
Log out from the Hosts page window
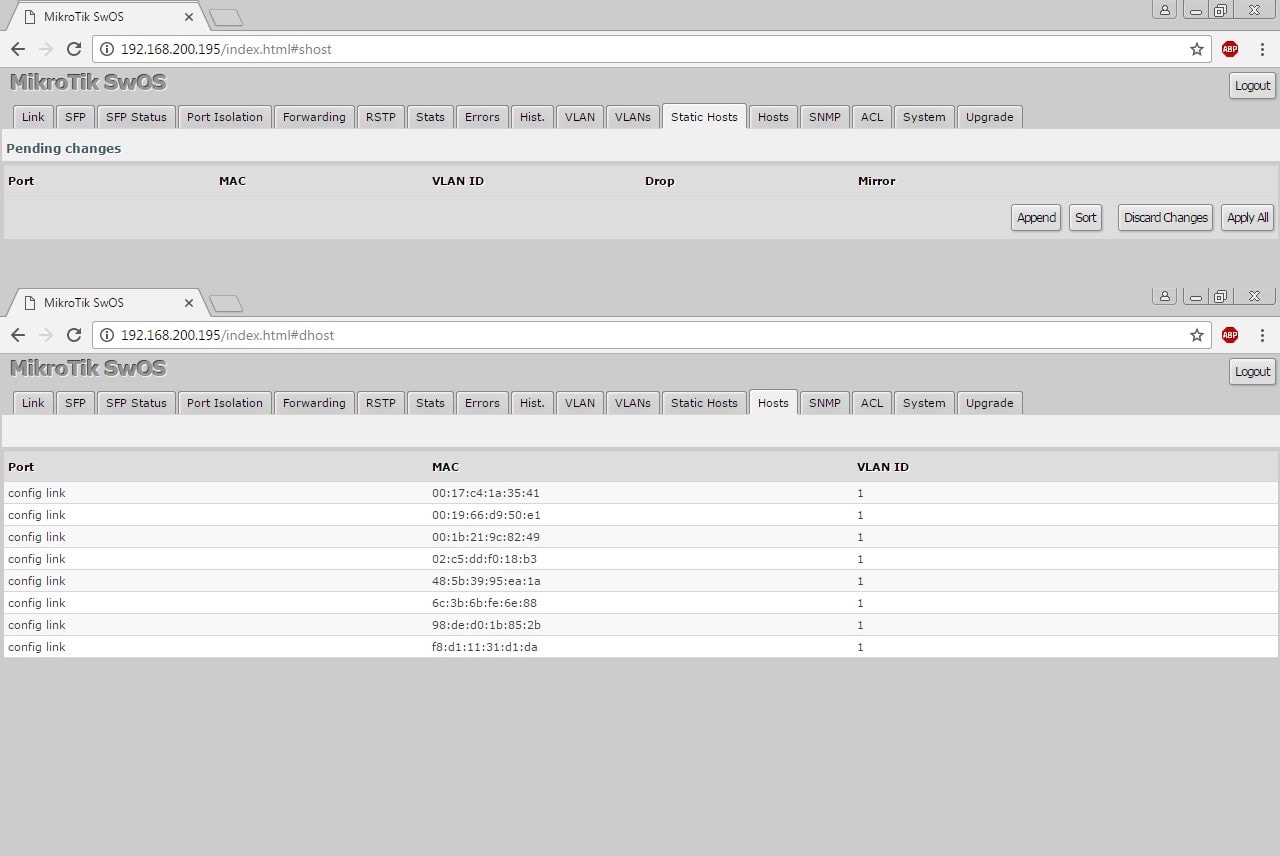point(1252,372)
